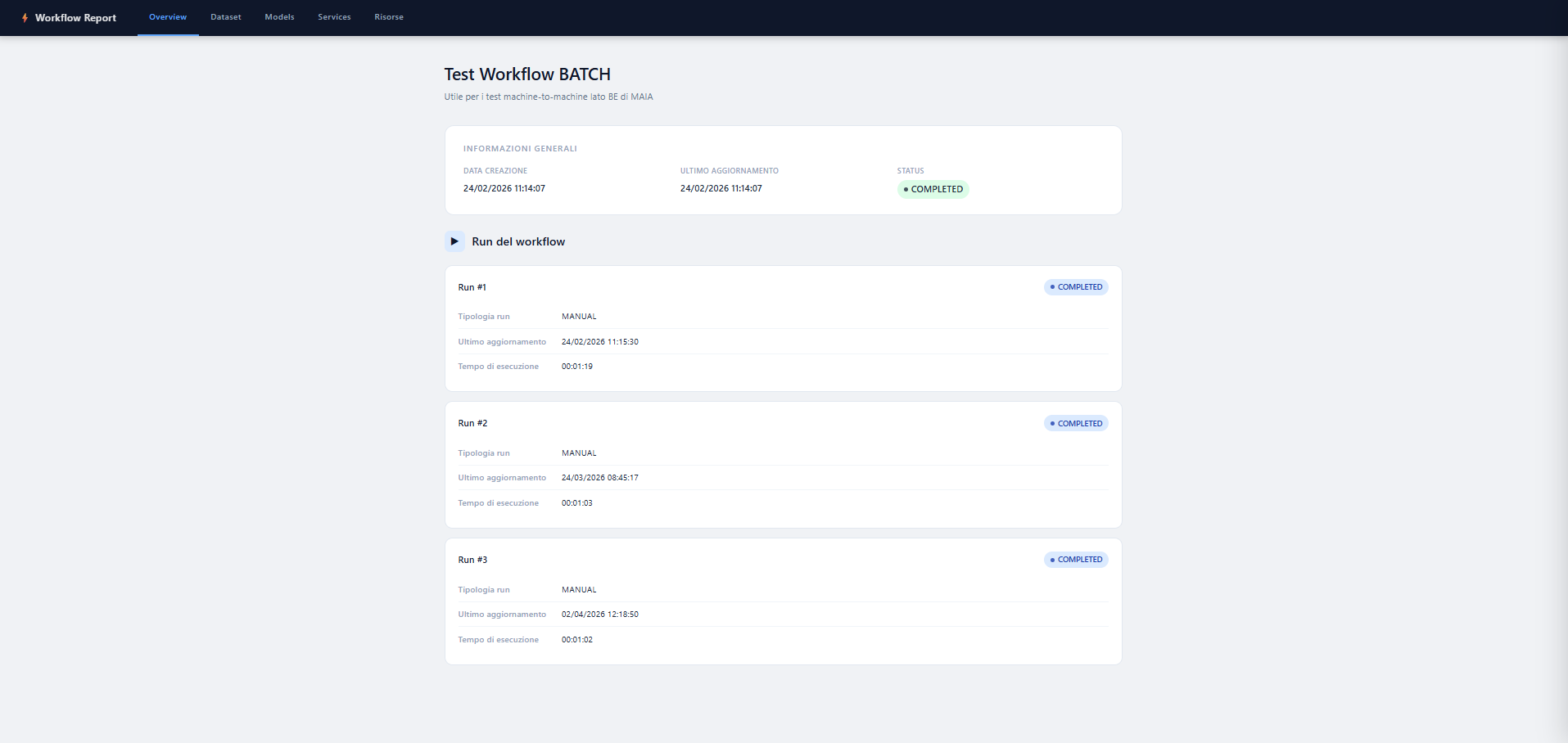Click Run #3 execution time 00:01:02
Viewport: 1568px width, 743px height.
point(577,640)
